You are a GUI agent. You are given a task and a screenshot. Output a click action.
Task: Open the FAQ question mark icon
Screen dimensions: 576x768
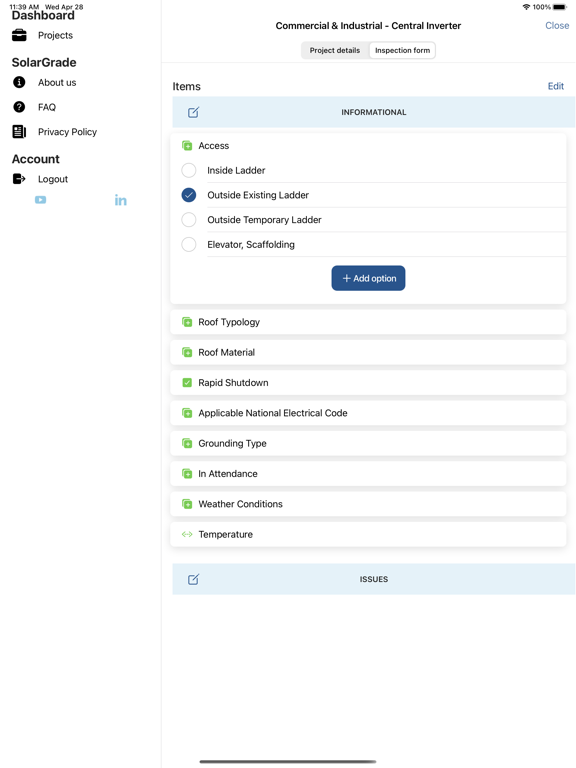[19, 107]
